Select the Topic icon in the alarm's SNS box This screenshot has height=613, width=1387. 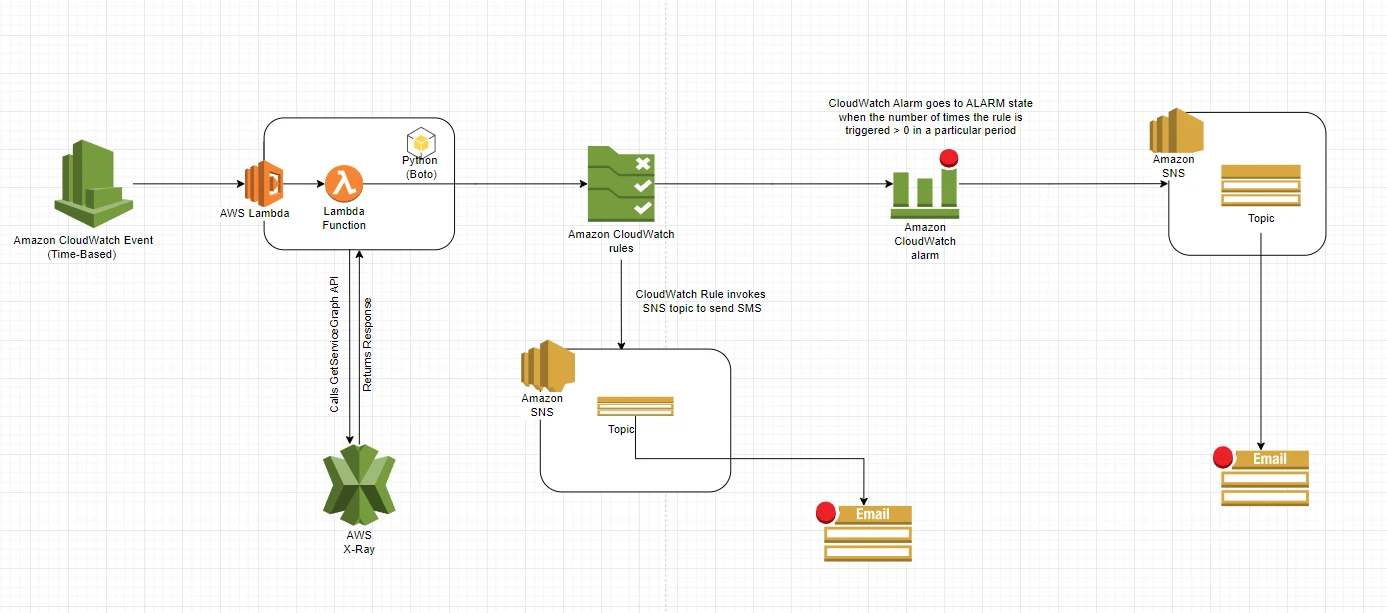(1260, 185)
